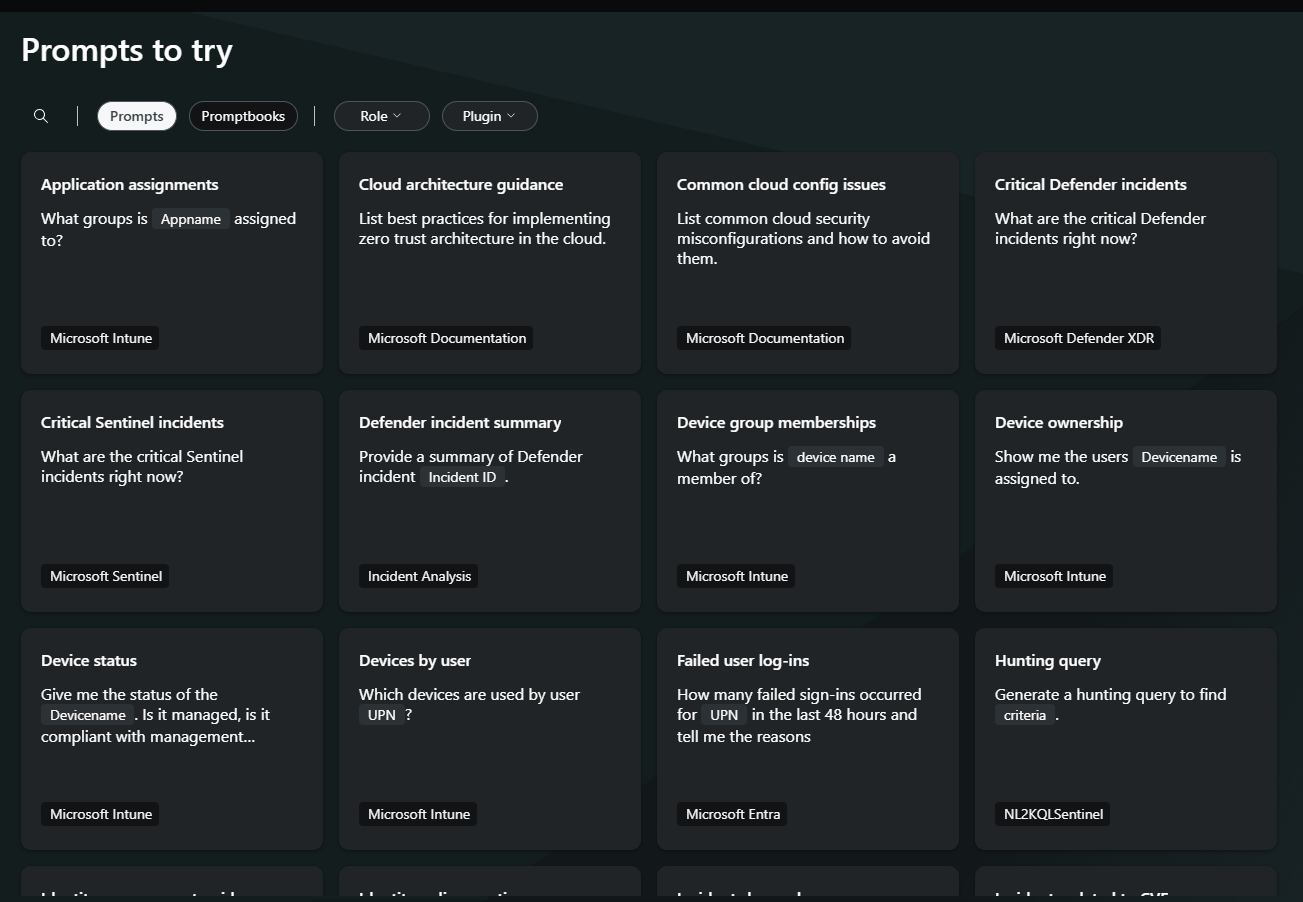Screen dimensions: 1303x902
Task: Click the UPN placeholder in Devices by user
Action: point(381,715)
